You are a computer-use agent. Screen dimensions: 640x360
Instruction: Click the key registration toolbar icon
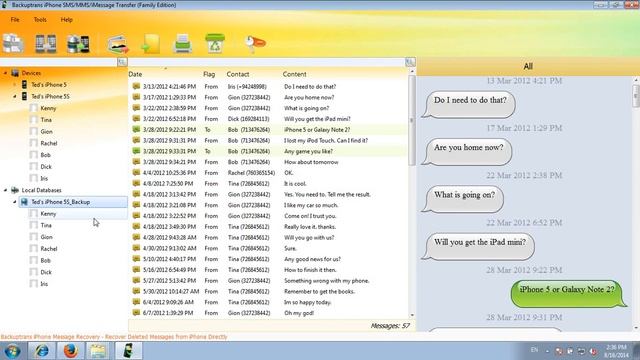click(255, 43)
